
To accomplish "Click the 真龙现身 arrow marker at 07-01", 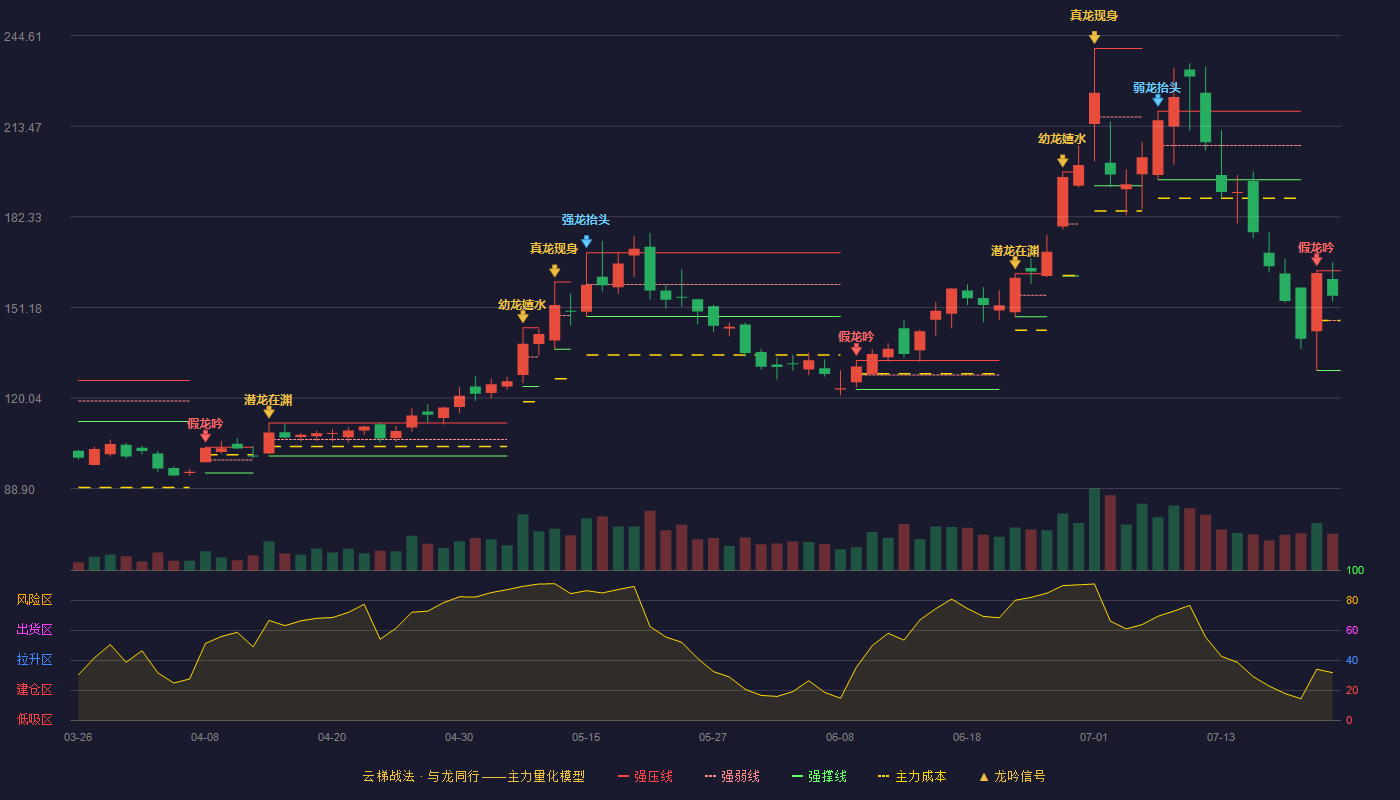I will (x=1094, y=38).
